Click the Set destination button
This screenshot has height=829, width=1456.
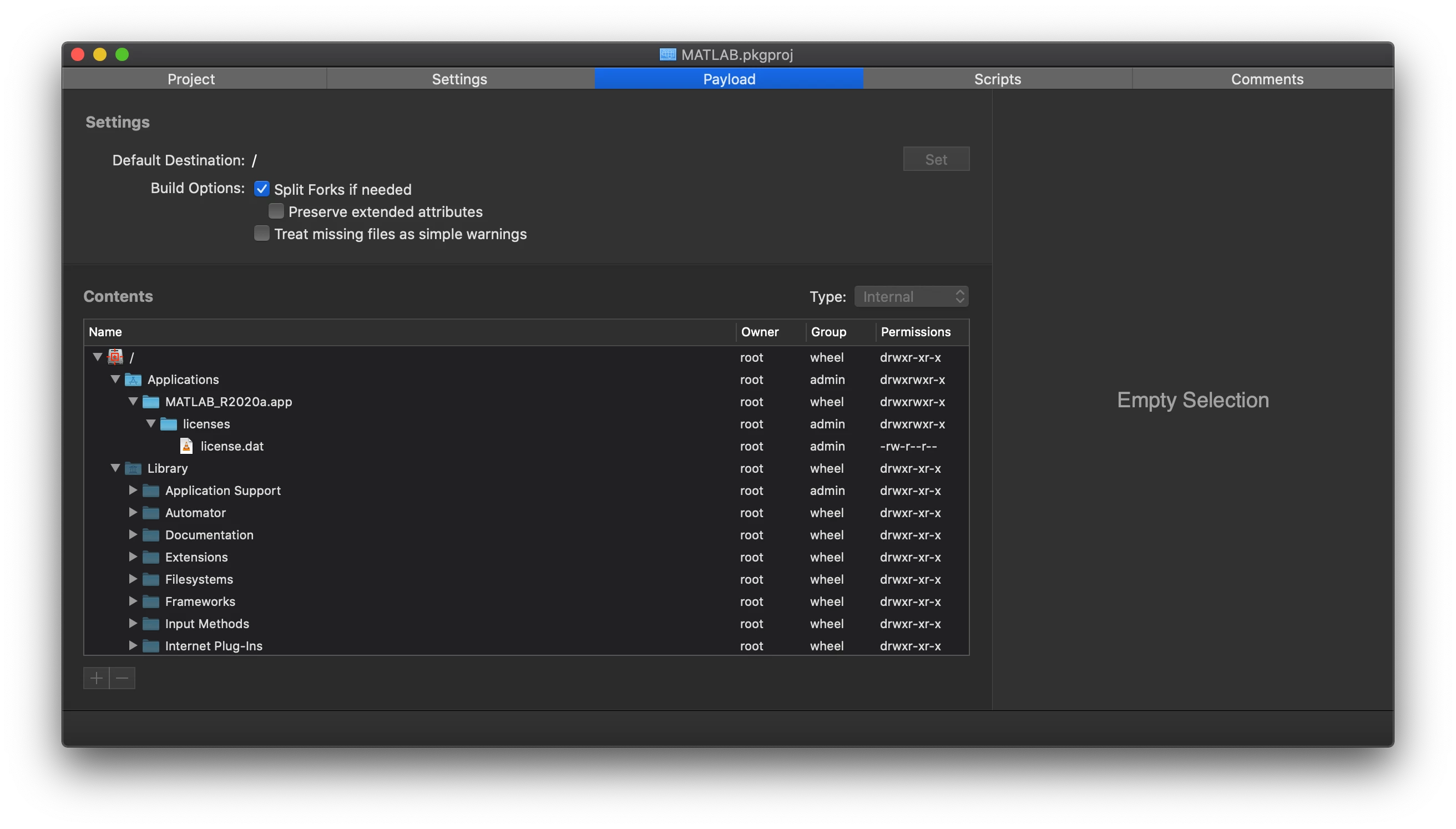click(x=936, y=159)
